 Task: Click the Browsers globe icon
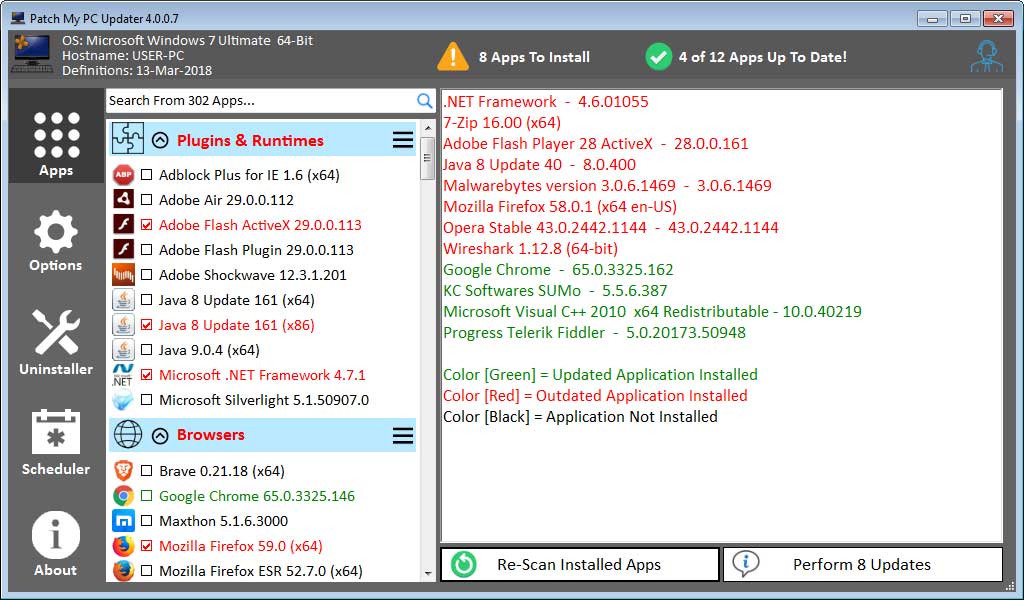128,434
